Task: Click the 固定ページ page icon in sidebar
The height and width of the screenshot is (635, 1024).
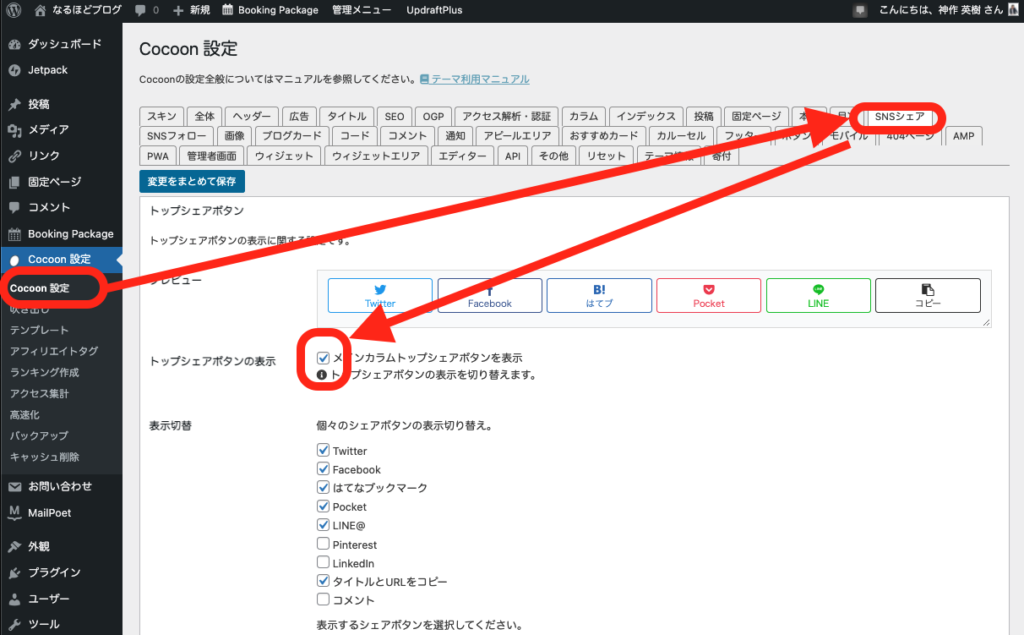Action: (14, 182)
